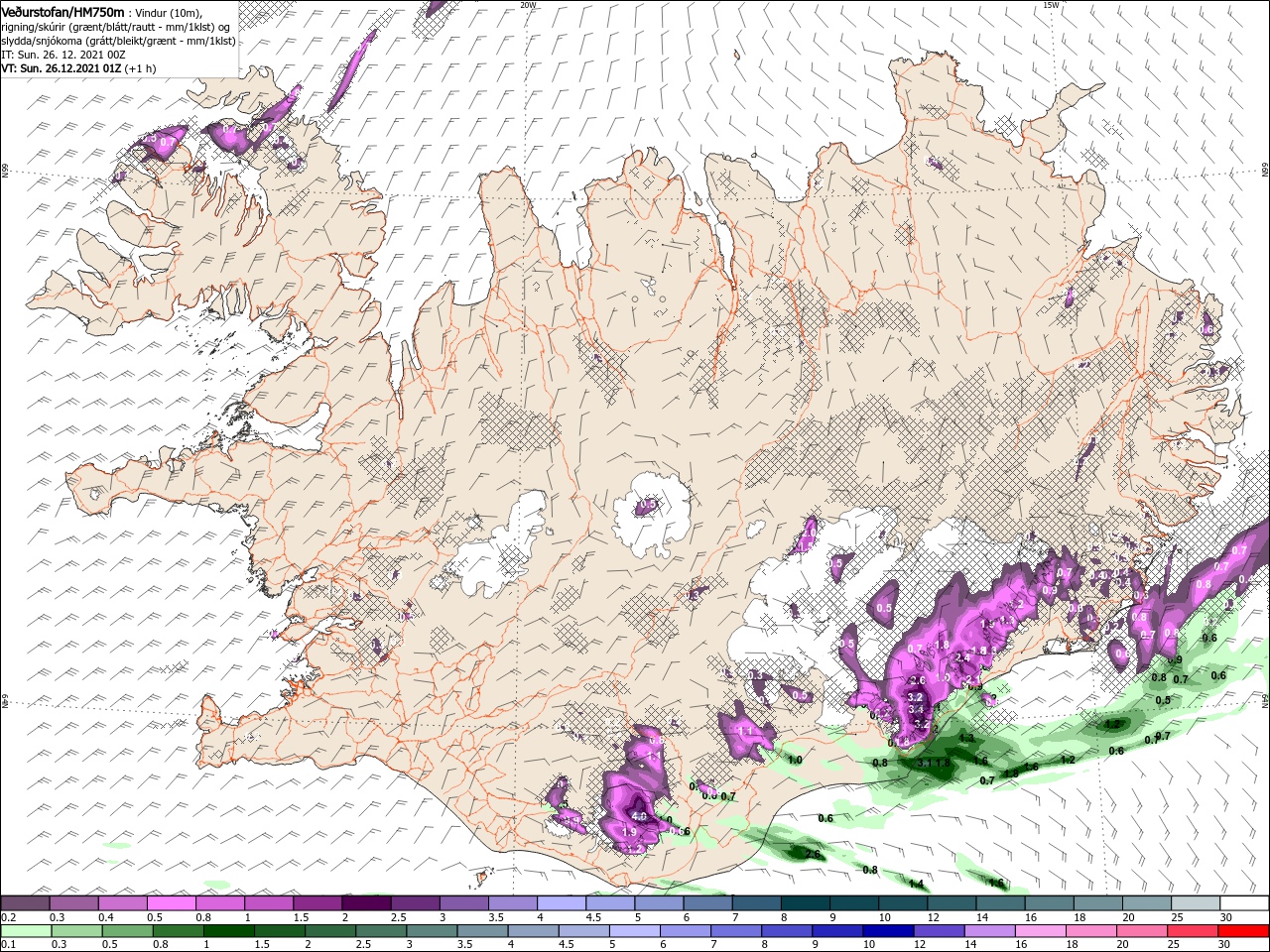Click the 'VT: Sun. 26.12.2021 01Z (+1 h)' line
This screenshot has width=1270, height=952.
click(78, 68)
